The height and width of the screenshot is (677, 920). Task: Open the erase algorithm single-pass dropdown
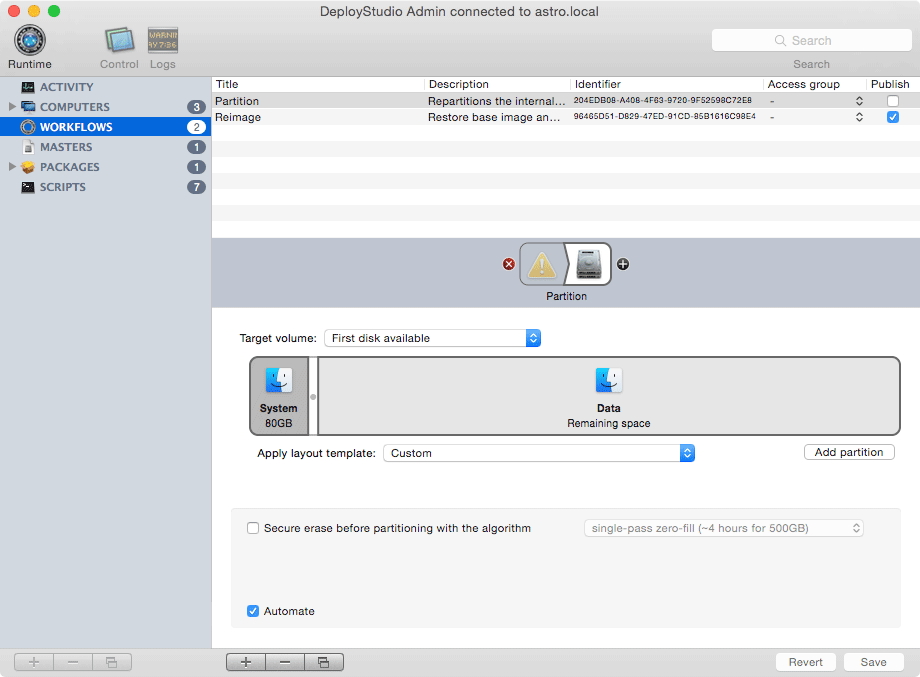(723, 528)
